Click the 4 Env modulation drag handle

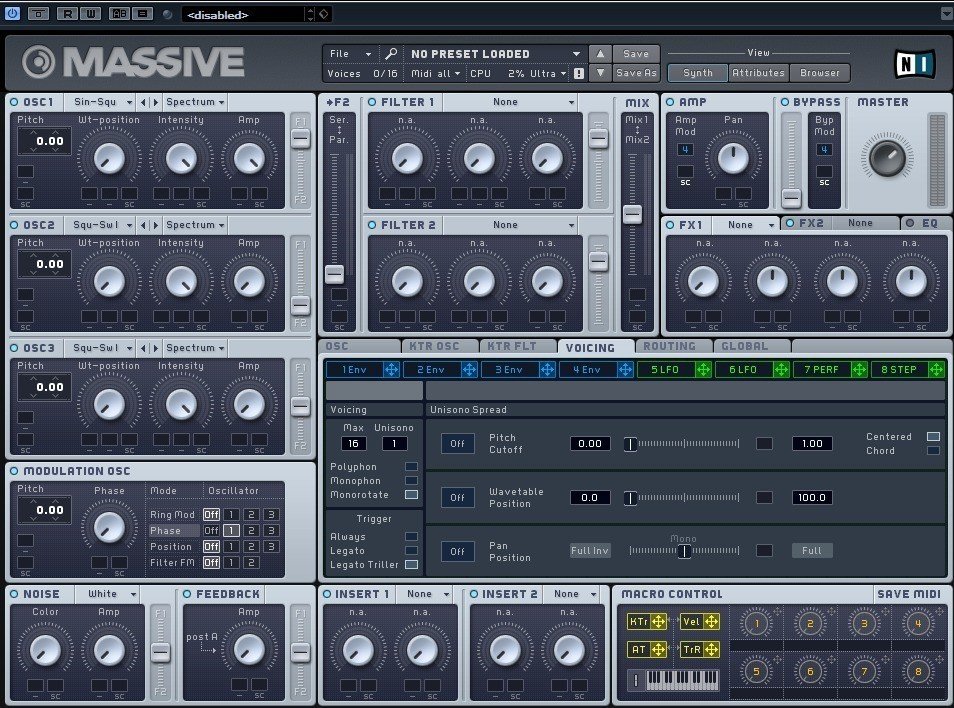(x=625, y=369)
